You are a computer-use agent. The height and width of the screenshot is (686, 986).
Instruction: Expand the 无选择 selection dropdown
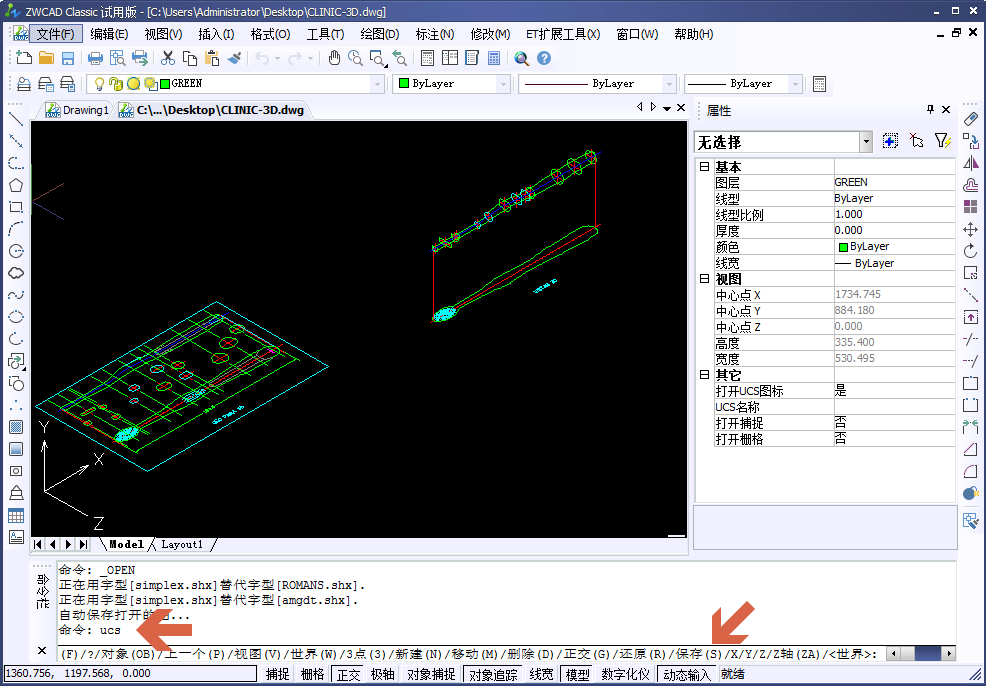pyautogui.click(x=866, y=142)
